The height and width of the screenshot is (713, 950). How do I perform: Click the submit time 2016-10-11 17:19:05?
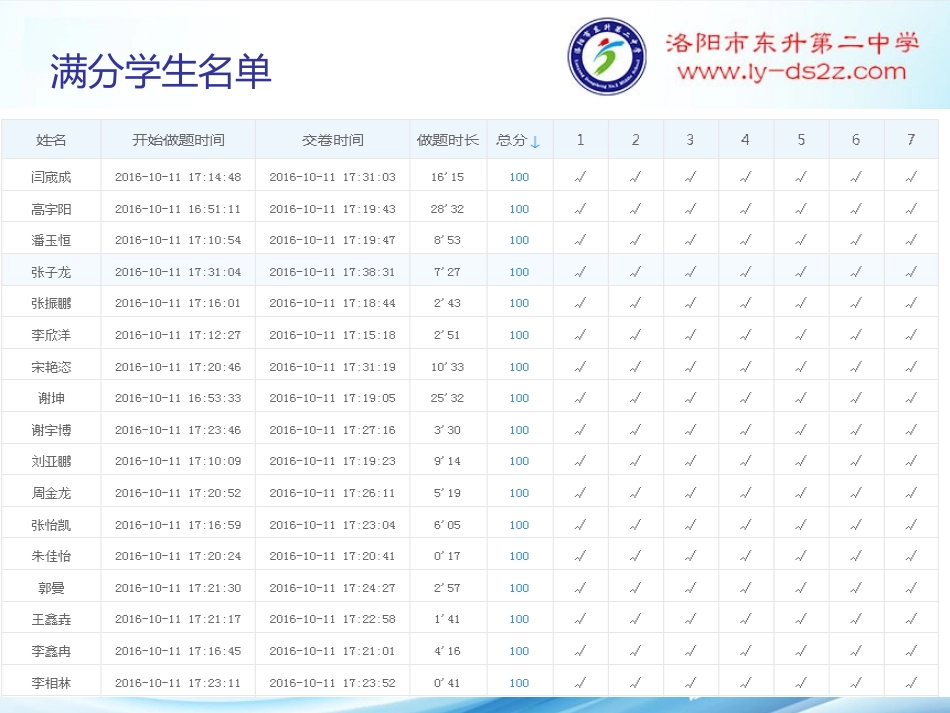[x=333, y=398]
